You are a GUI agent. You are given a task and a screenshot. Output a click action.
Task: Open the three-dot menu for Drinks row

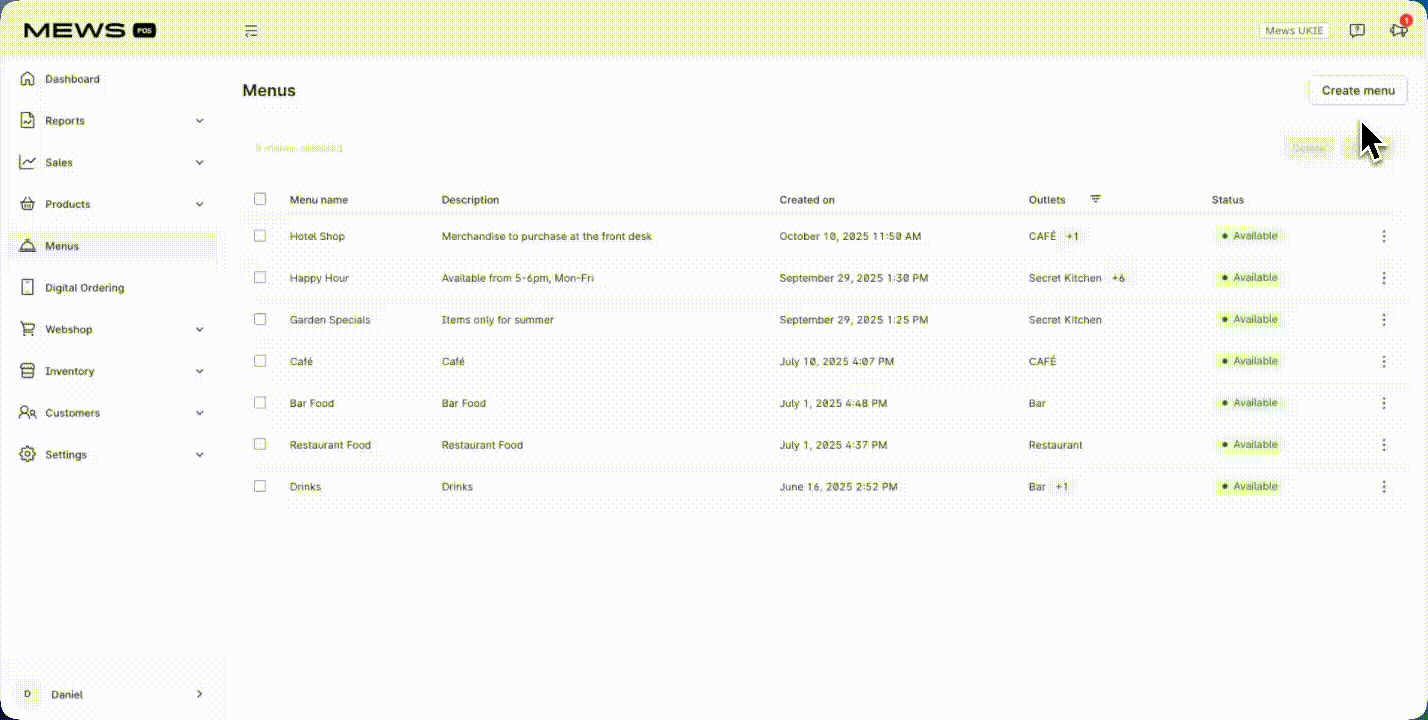1384,487
